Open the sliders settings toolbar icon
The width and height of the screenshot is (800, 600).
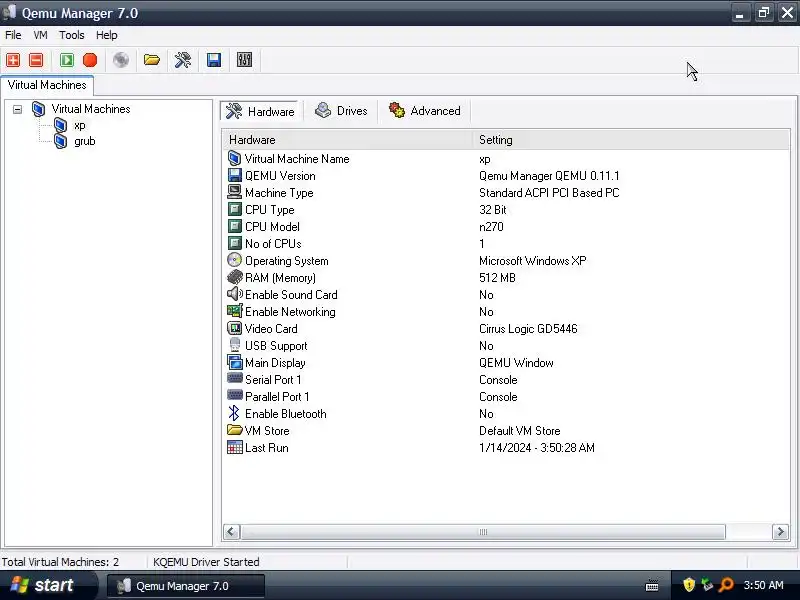coord(244,60)
